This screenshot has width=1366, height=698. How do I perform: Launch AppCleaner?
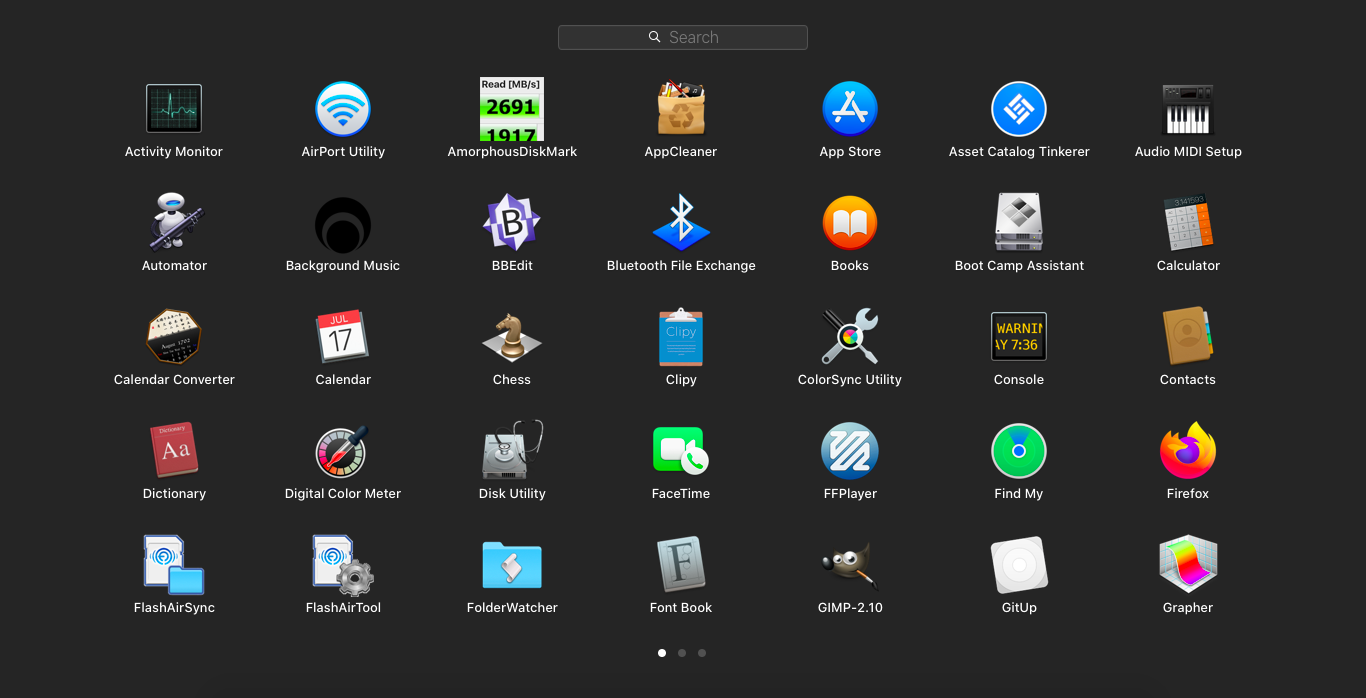click(x=681, y=109)
